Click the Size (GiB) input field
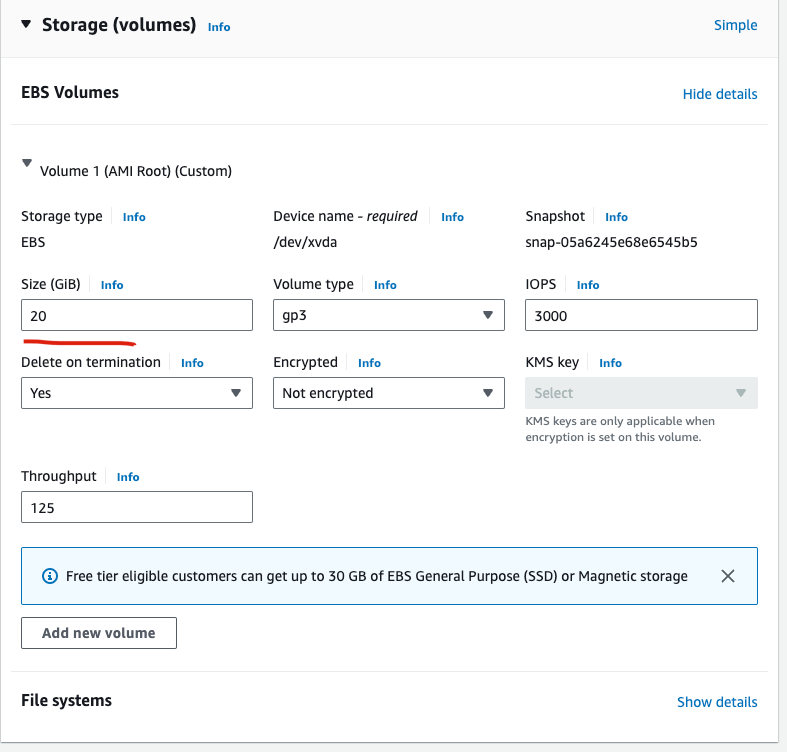Viewport: 787px width, 752px height. click(x=136, y=316)
